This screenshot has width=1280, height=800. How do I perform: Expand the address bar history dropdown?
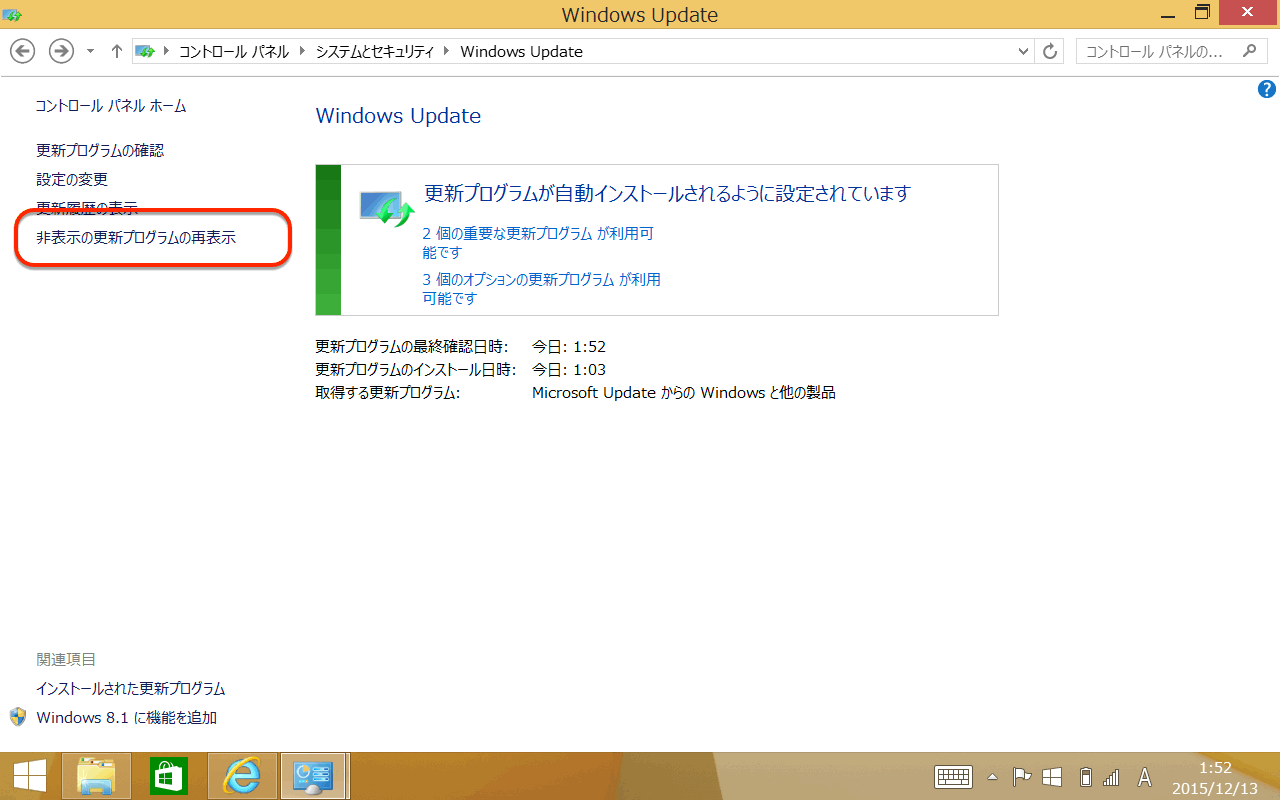click(x=1023, y=51)
